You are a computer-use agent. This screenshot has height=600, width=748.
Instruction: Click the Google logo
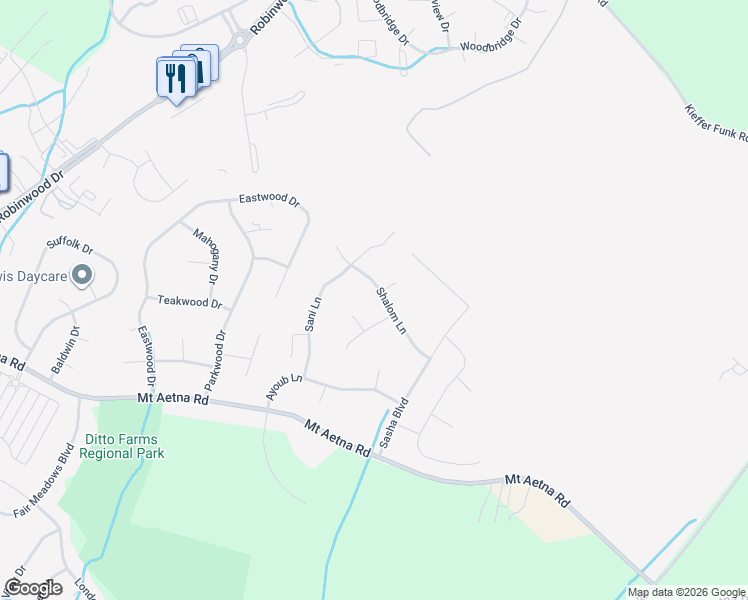tap(33, 588)
